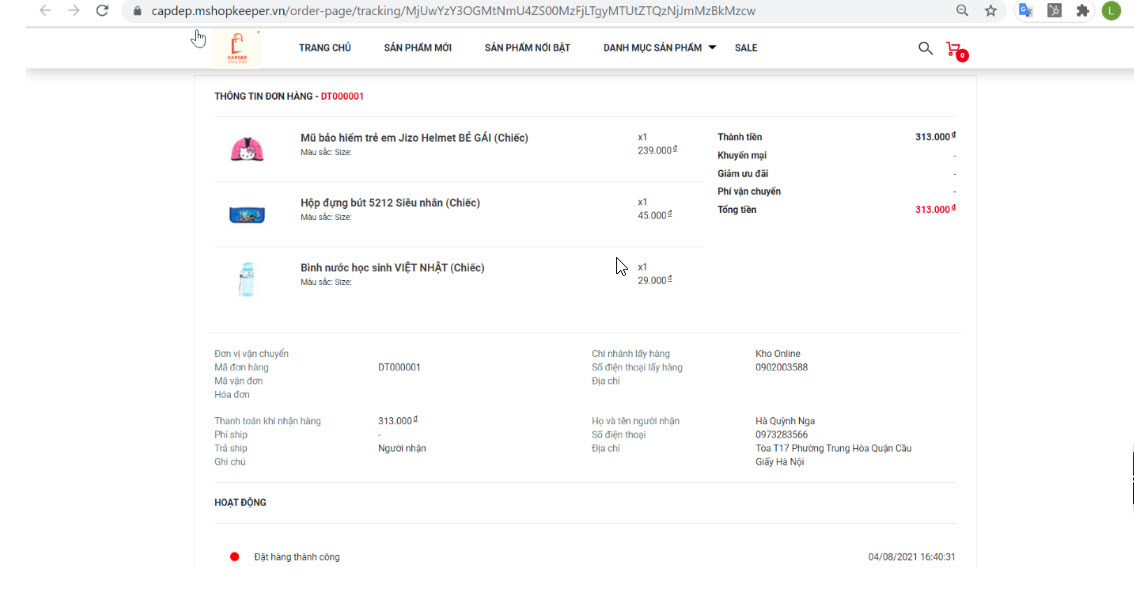Open Google Translate extension icon
The image size is (1134, 597).
1025,11
